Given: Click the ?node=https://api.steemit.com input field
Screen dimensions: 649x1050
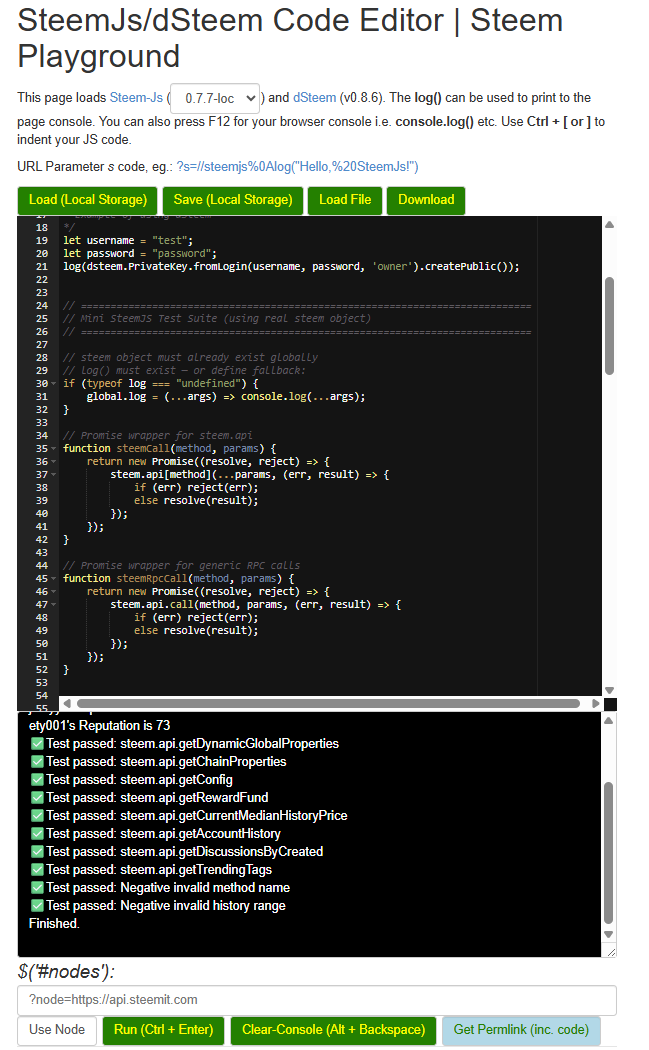Looking at the screenshot, I should coord(317,1000).
